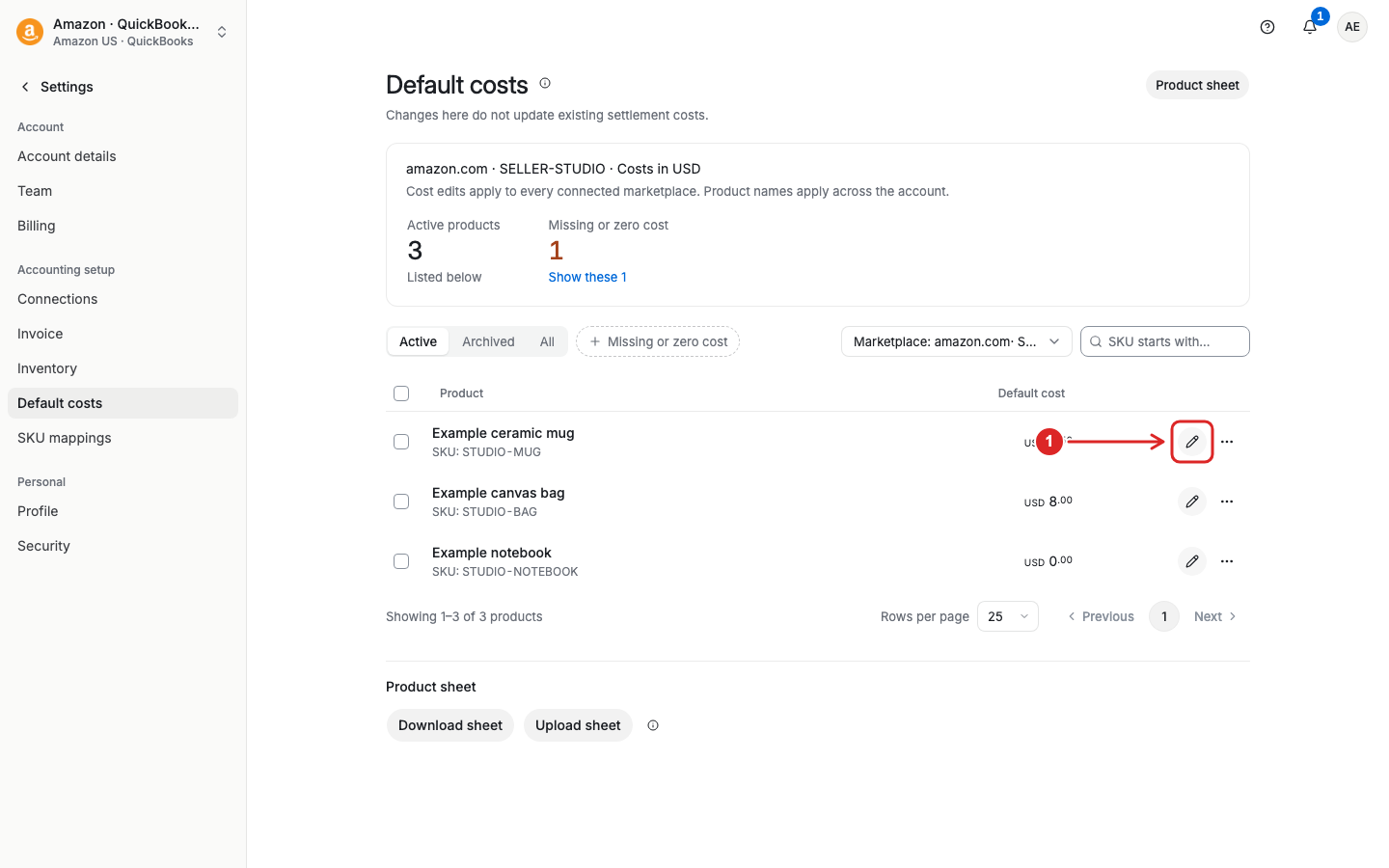
Task: Open more options for Example notebook
Action: pos(1227,561)
